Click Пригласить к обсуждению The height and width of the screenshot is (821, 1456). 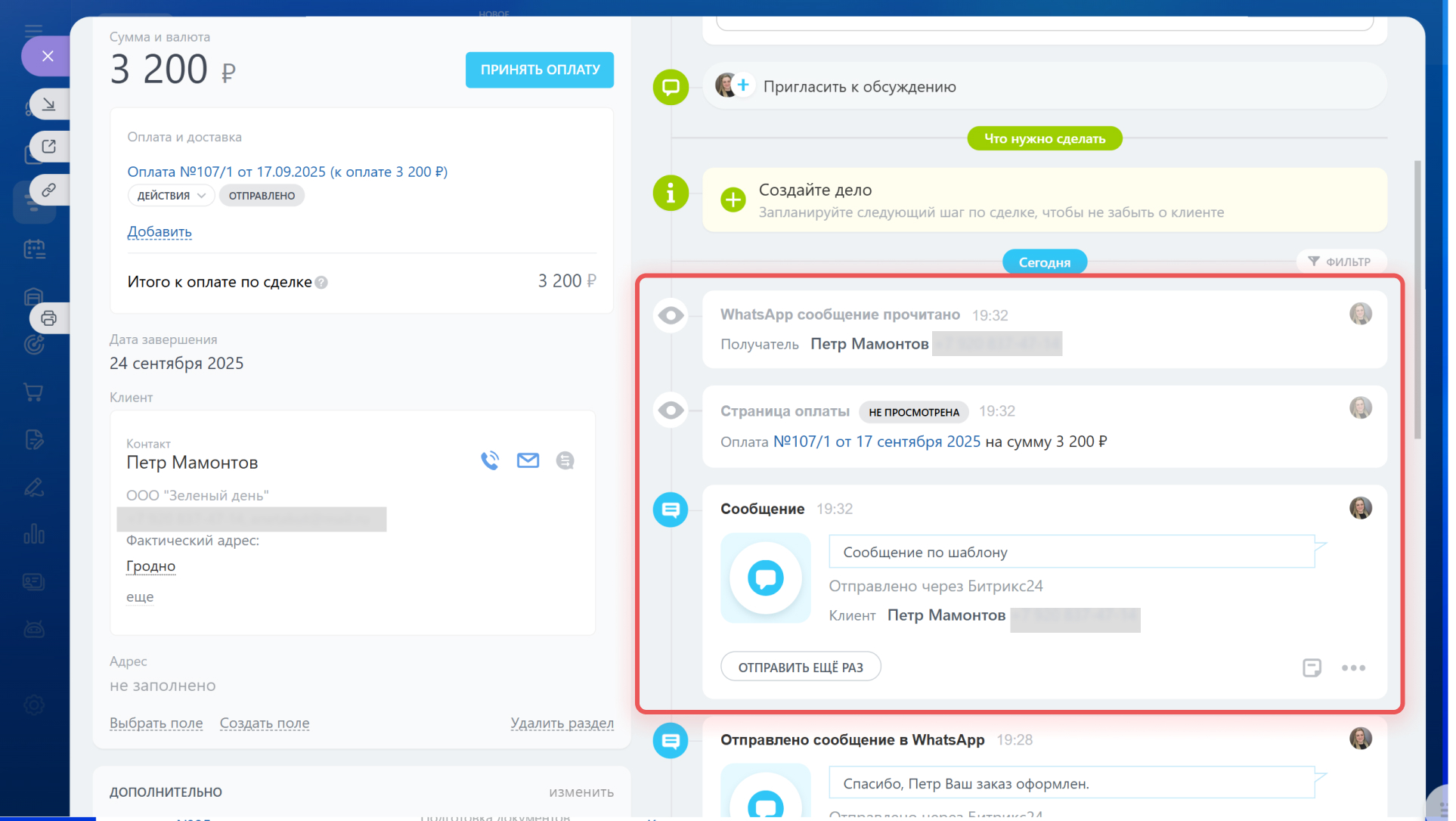coord(860,87)
